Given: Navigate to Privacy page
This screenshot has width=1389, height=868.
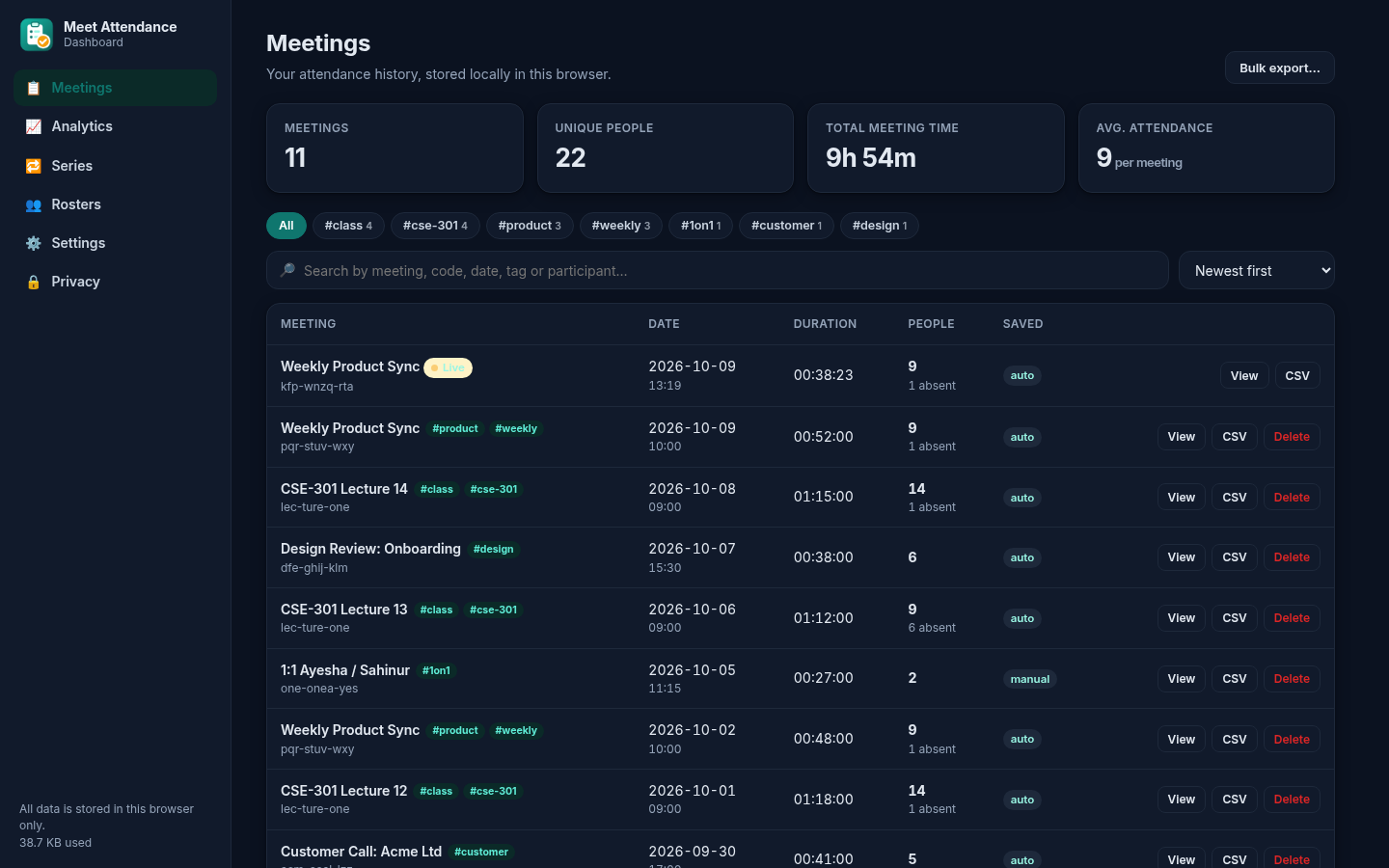Looking at the screenshot, I should point(116,282).
